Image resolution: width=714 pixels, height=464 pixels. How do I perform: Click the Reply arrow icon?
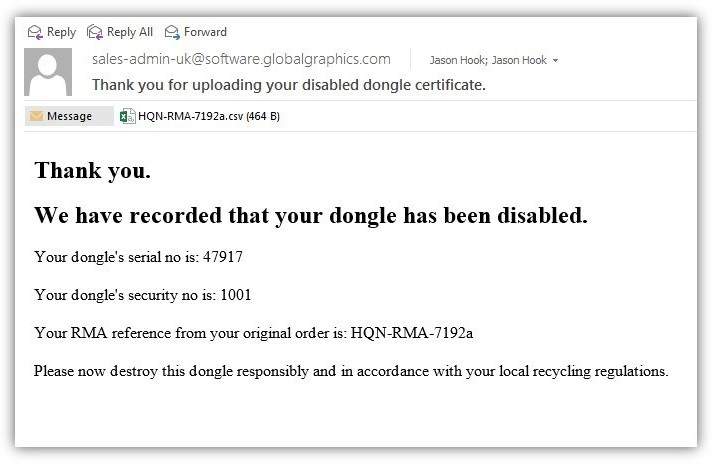click(36, 32)
